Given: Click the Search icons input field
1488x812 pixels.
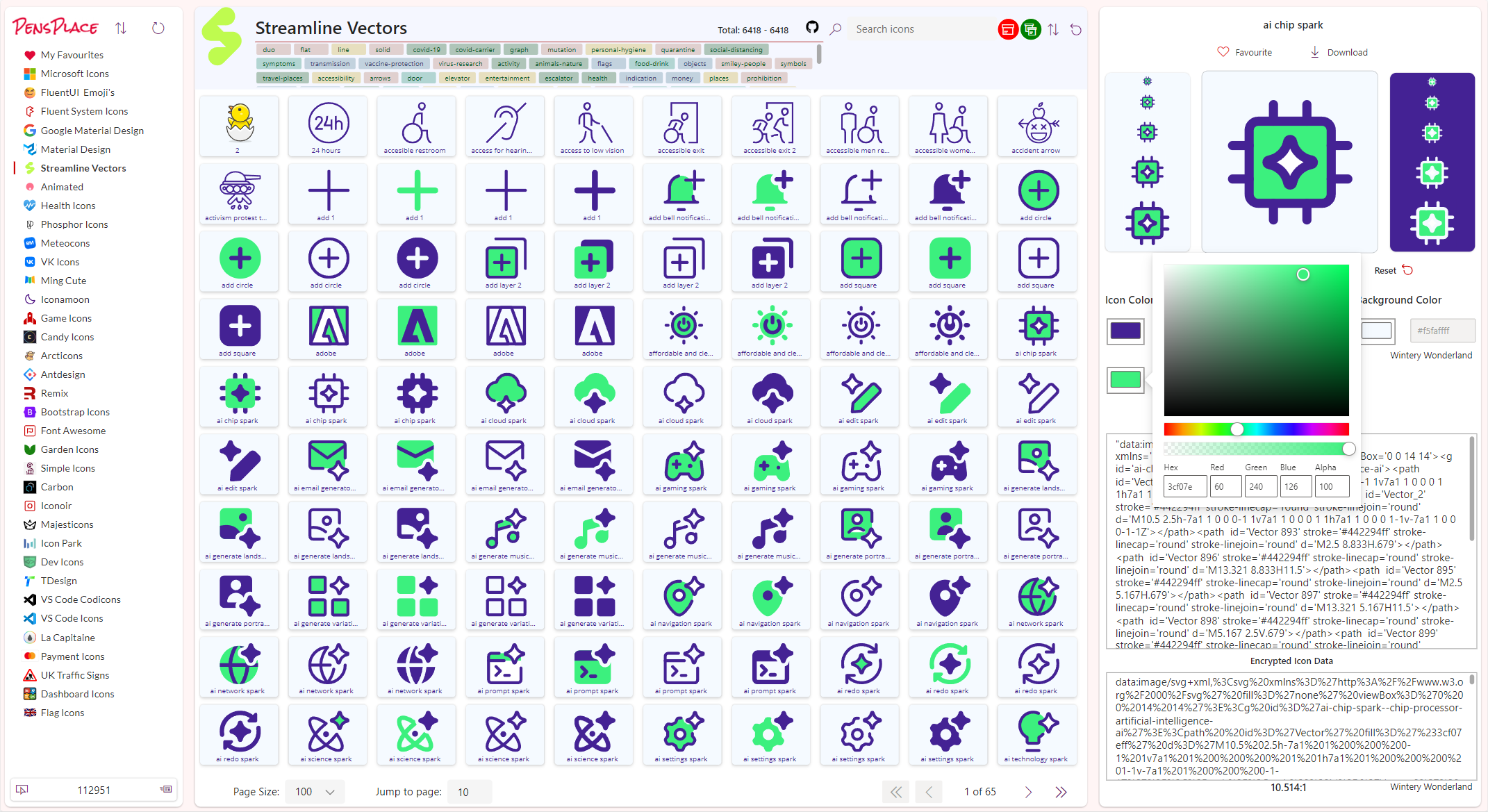Looking at the screenshot, I should pyautogui.click(x=919, y=29).
